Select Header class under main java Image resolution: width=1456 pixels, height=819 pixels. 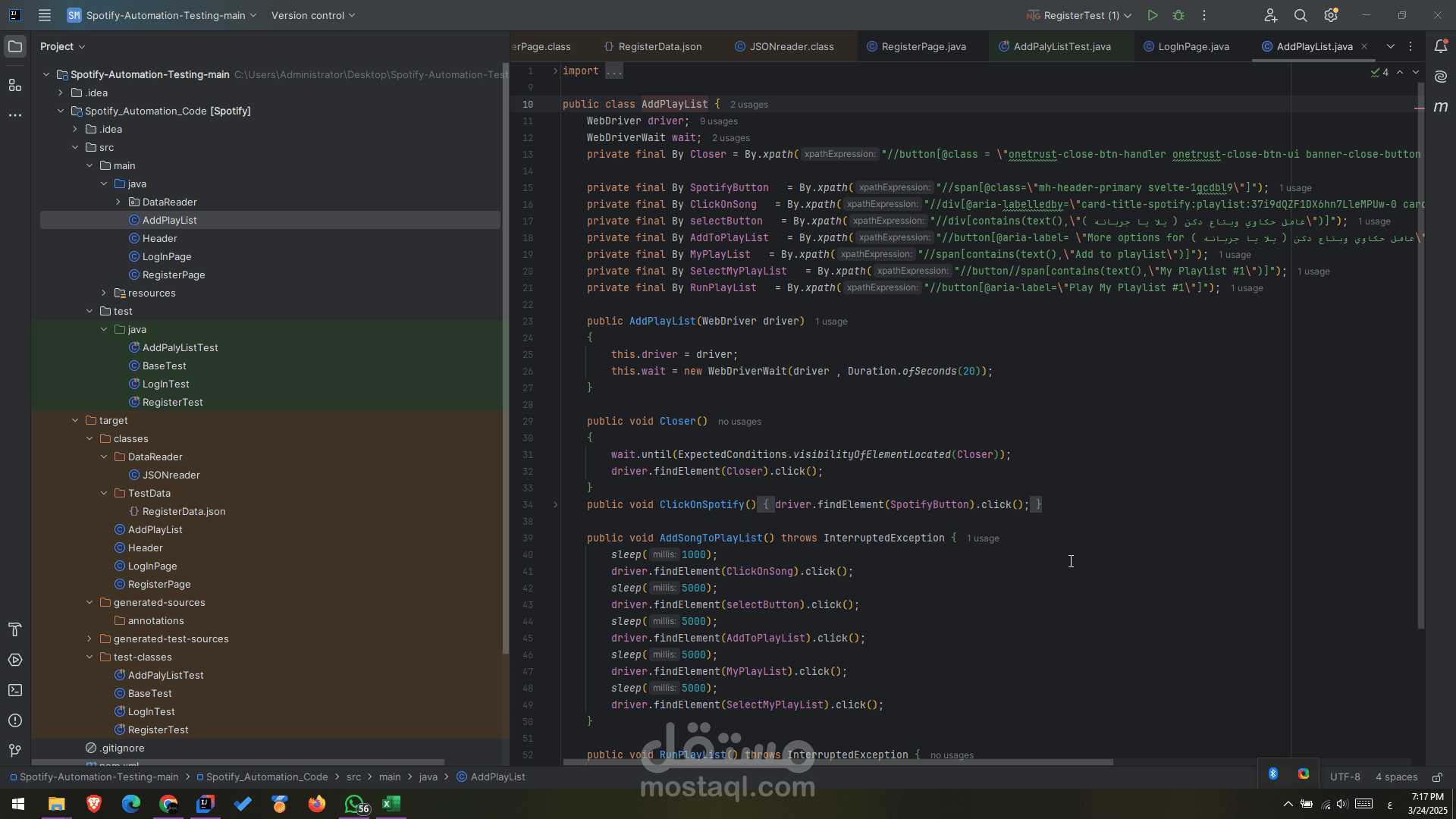(159, 238)
